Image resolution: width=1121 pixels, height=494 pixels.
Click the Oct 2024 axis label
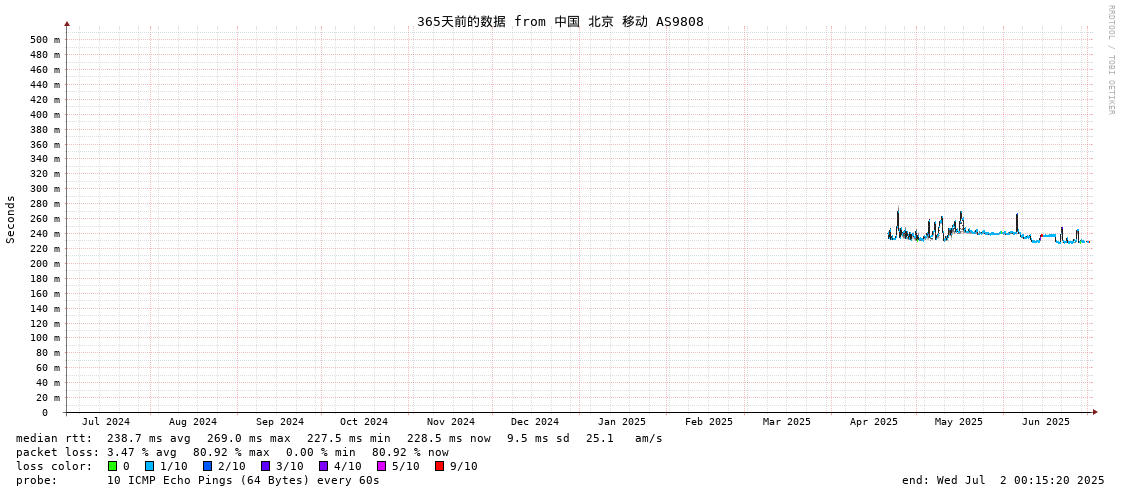(364, 422)
